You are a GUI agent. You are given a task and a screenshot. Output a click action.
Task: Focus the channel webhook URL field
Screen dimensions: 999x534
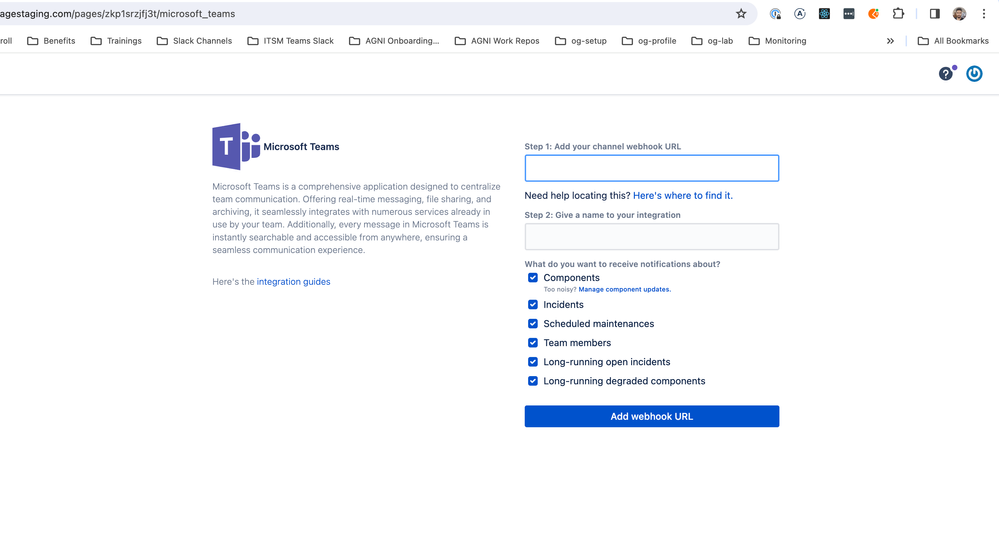(652, 168)
